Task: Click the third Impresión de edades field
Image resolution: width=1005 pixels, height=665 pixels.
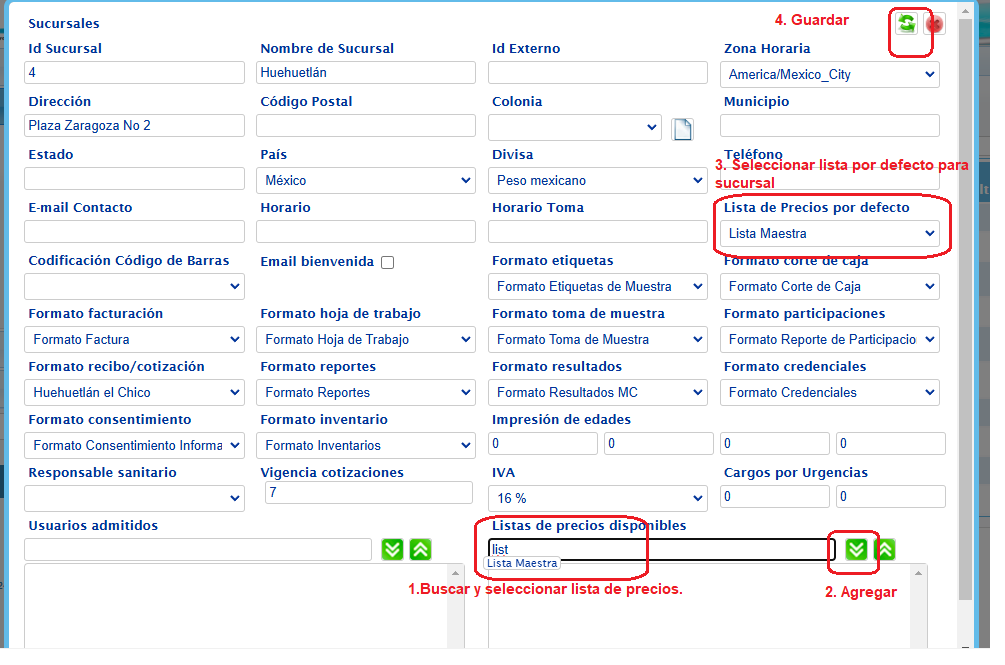Action: [774, 443]
